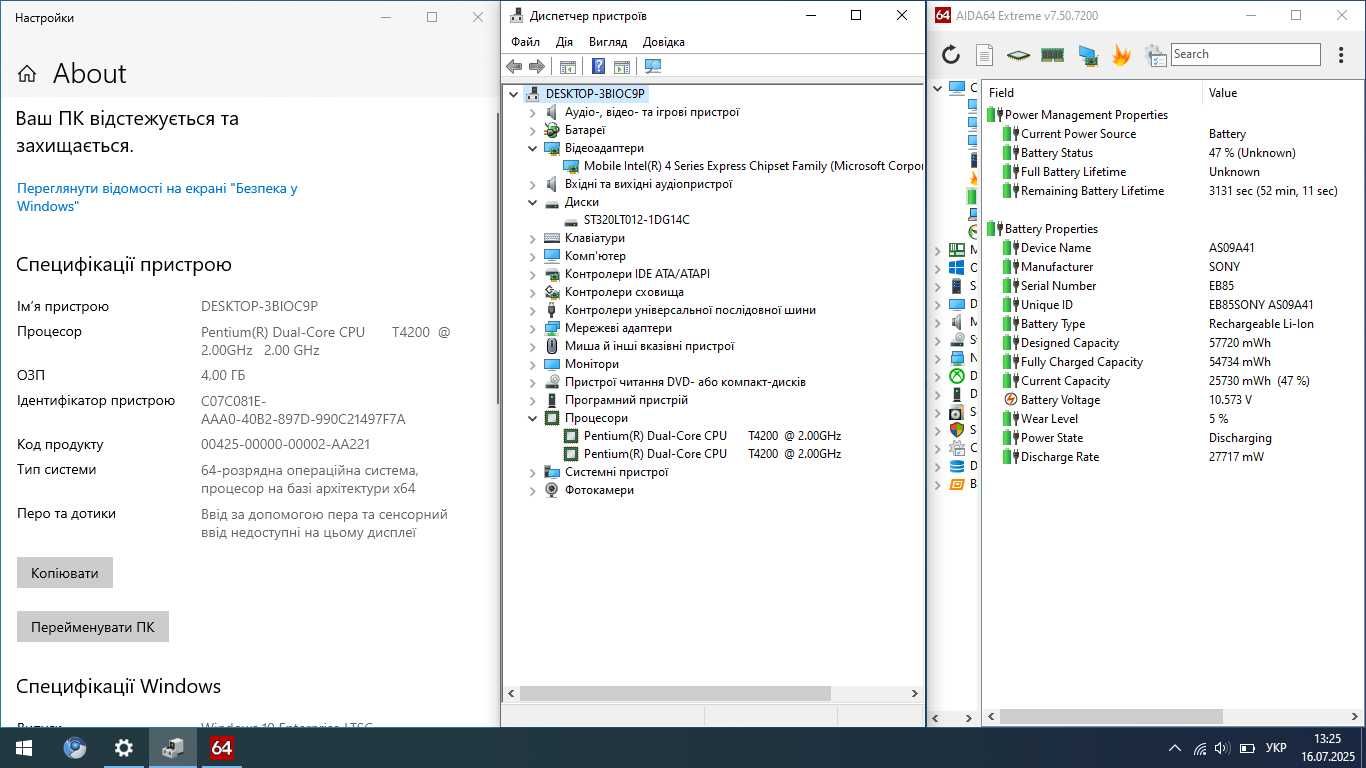Click the AIDA64 Refresh icon
Viewport: 1366px width, 768px height.
pos(951,55)
